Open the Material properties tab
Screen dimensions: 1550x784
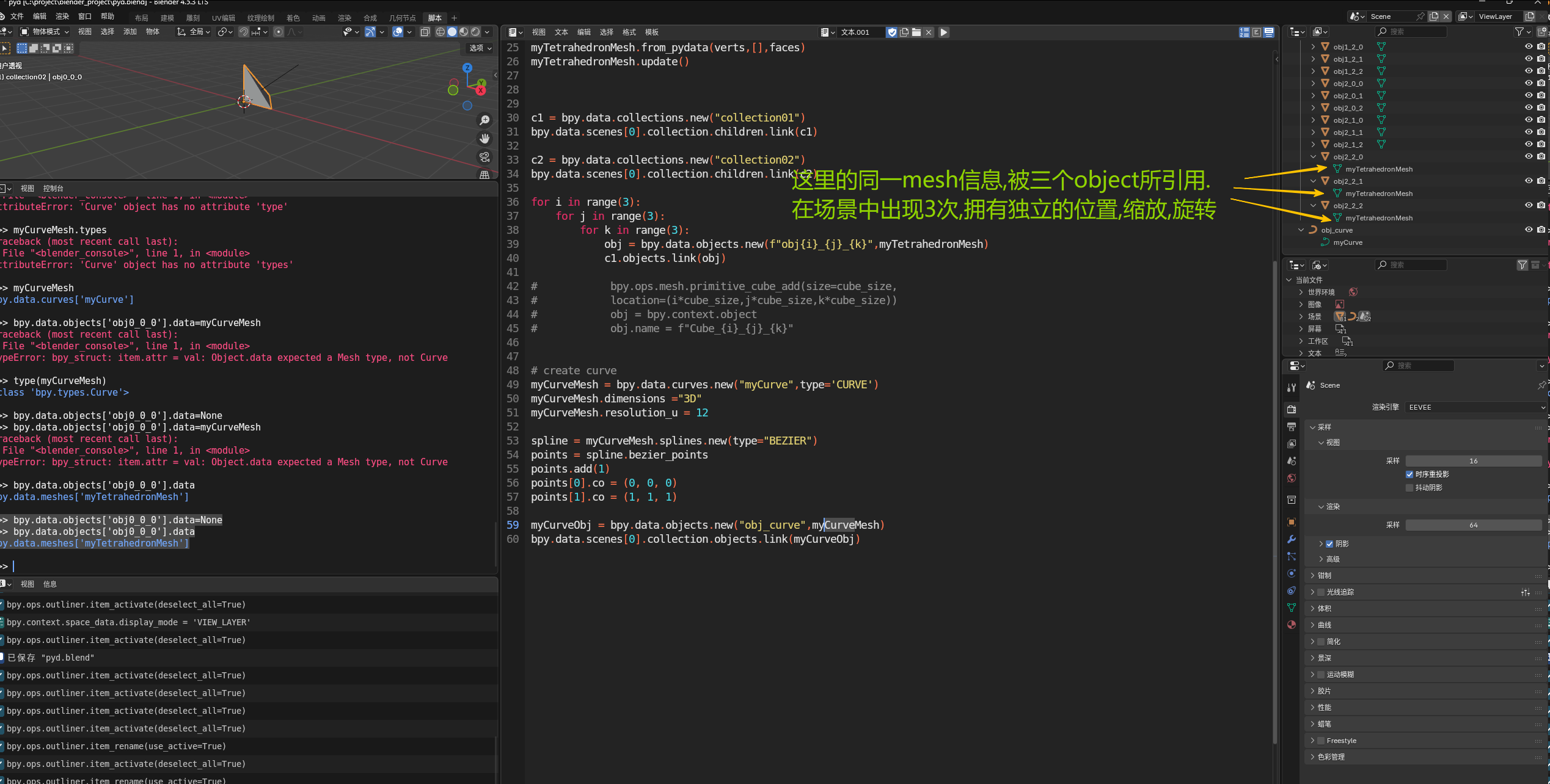point(1292,625)
